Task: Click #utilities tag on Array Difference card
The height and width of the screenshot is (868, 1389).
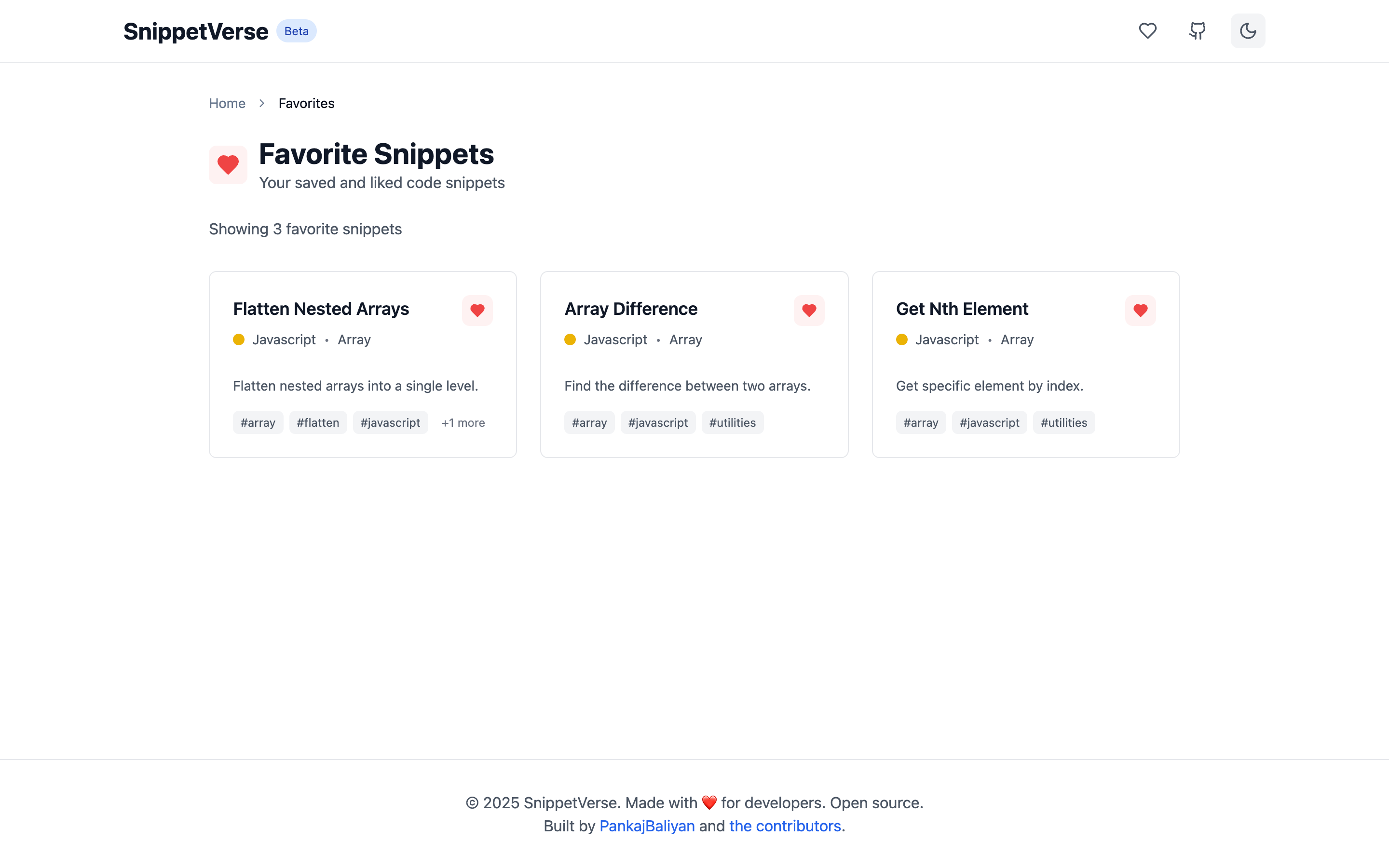Action: [x=733, y=422]
